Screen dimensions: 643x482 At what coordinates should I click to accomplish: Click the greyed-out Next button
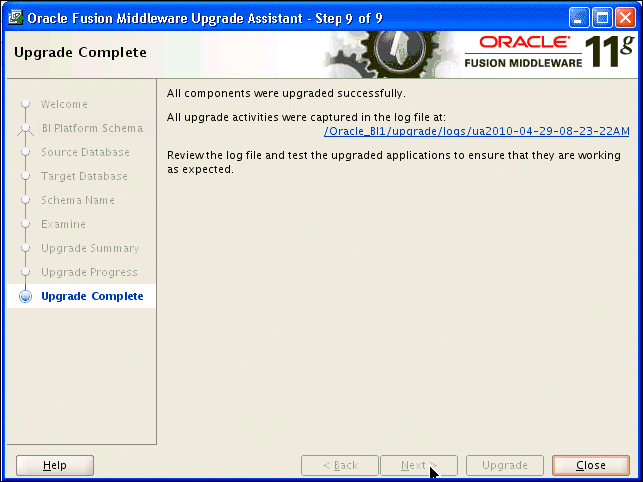pos(419,465)
